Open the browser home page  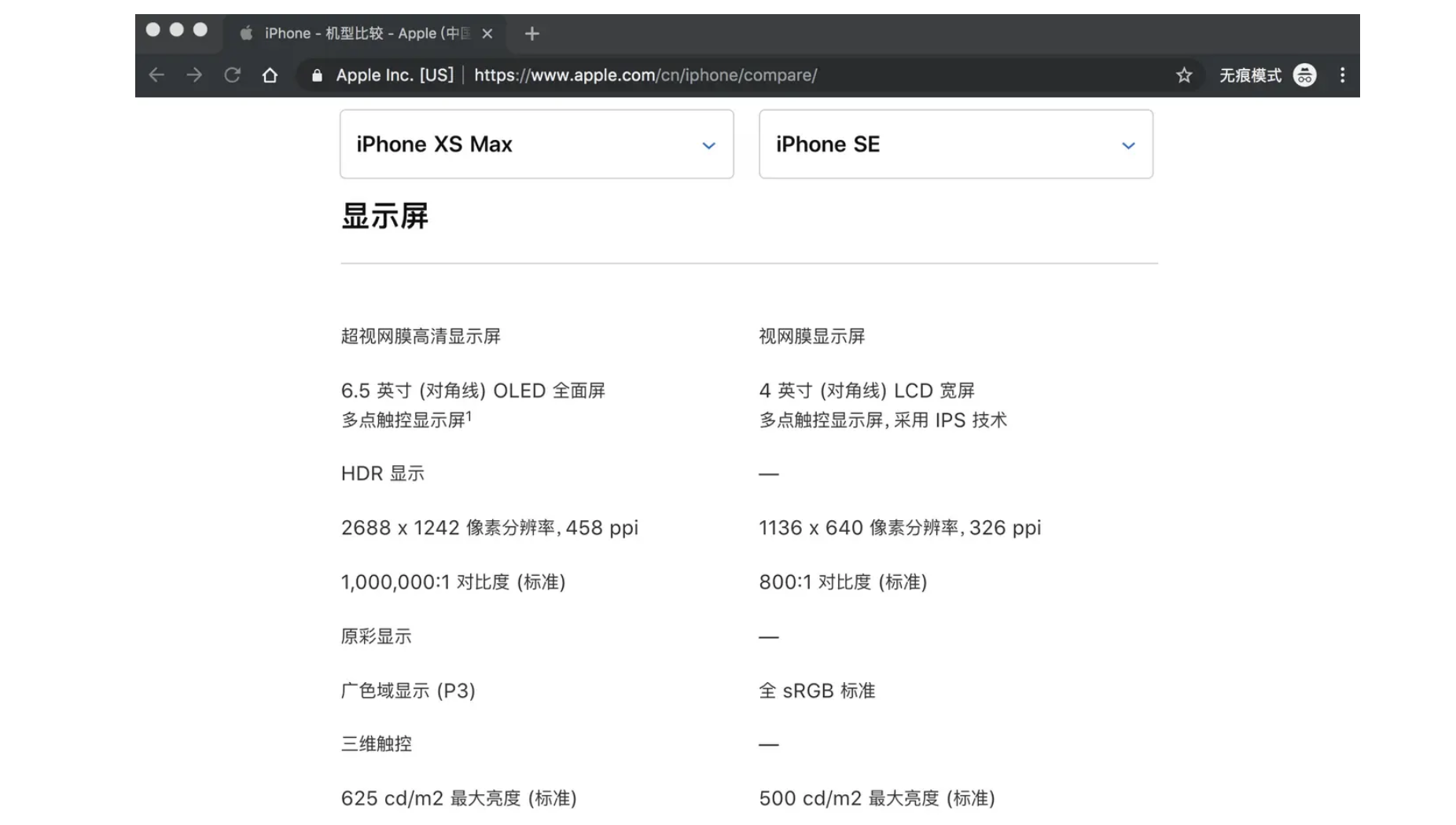[270, 75]
